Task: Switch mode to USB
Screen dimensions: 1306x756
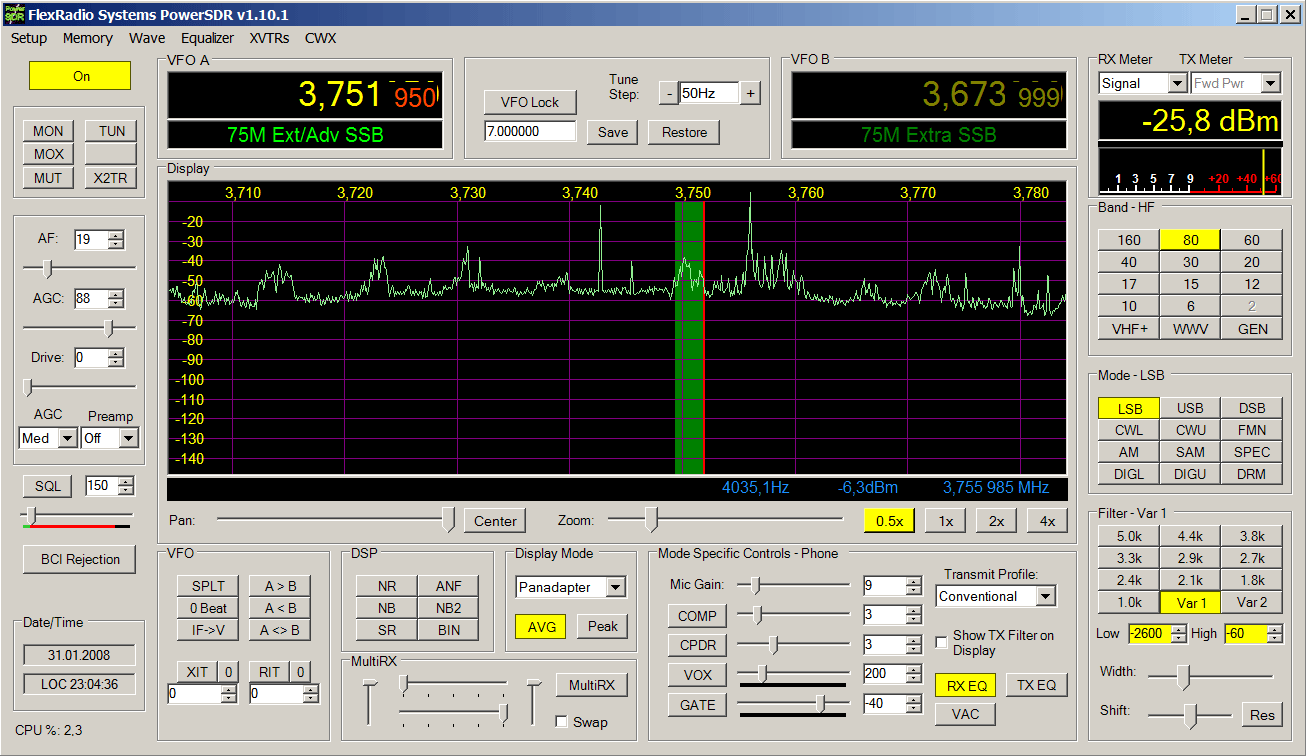Action: pyautogui.click(x=1190, y=408)
